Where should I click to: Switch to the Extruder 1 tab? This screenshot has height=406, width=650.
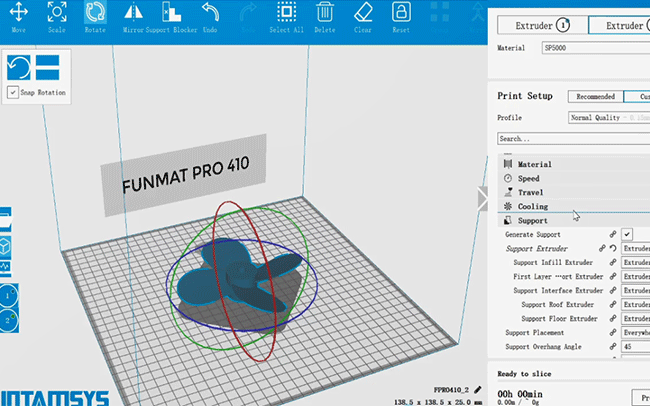tap(542, 26)
